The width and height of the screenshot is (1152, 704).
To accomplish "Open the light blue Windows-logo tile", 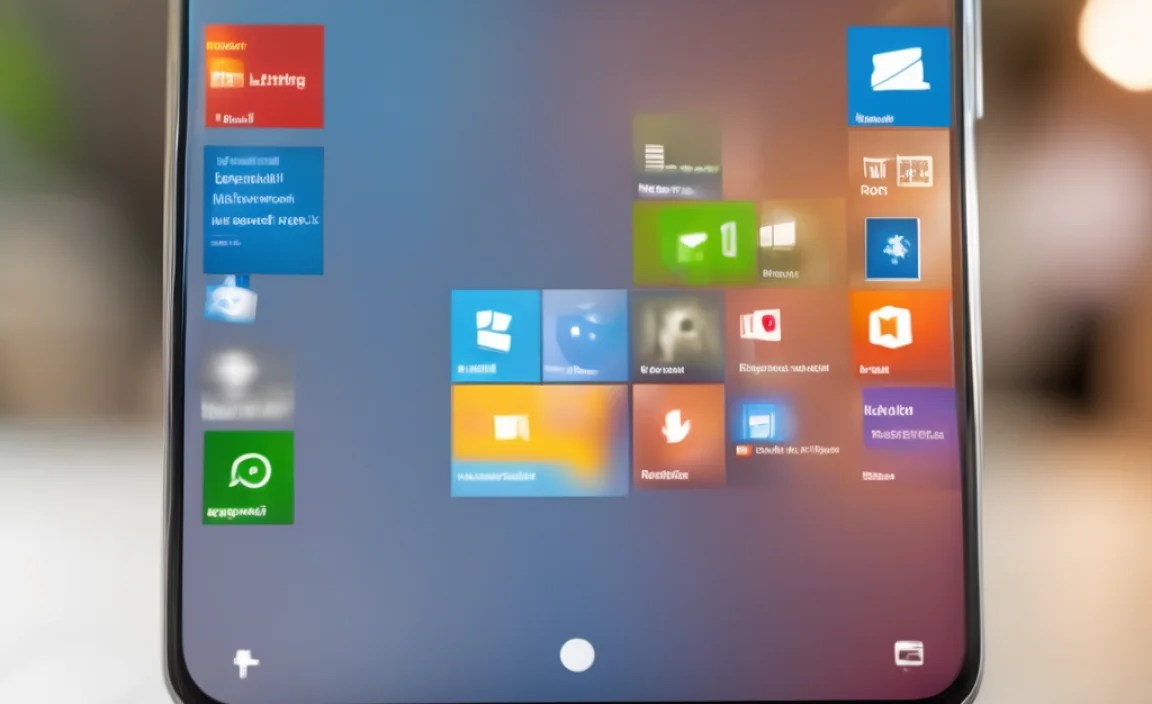I will [x=496, y=336].
